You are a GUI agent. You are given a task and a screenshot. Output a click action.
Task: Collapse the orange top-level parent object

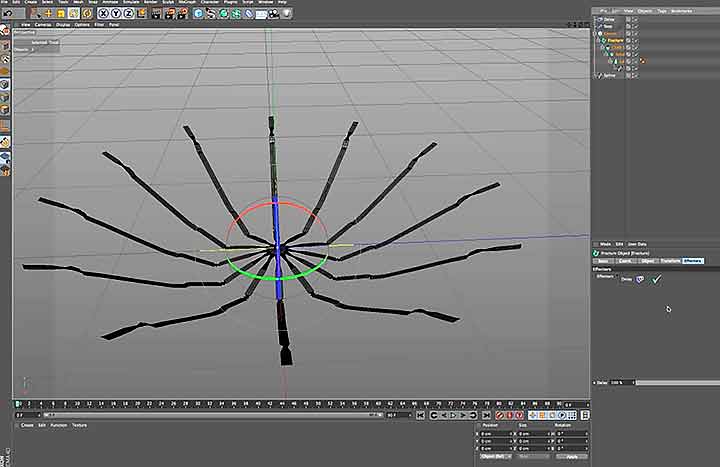pos(595,34)
